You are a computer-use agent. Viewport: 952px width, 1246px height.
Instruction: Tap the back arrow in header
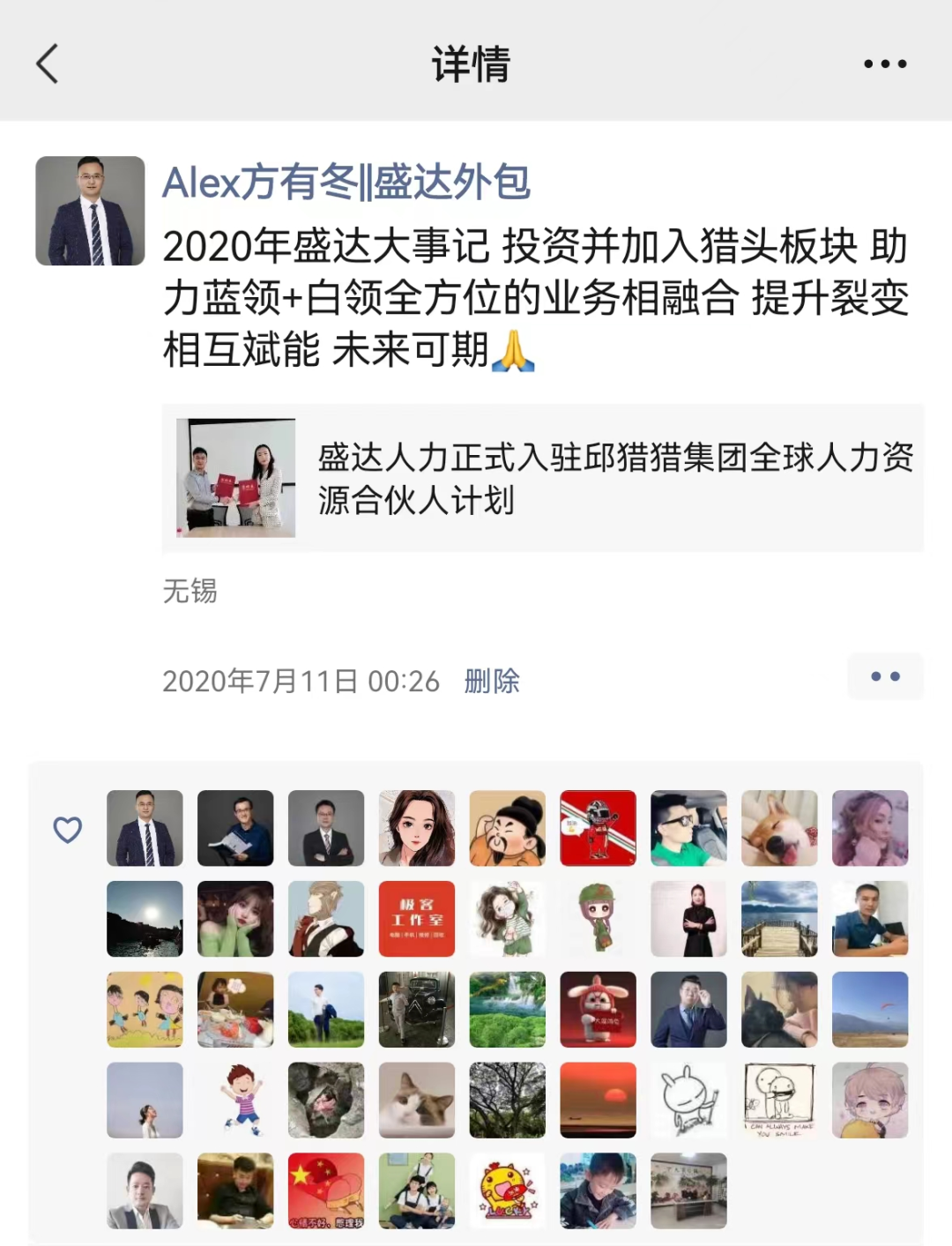tap(48, 63)
